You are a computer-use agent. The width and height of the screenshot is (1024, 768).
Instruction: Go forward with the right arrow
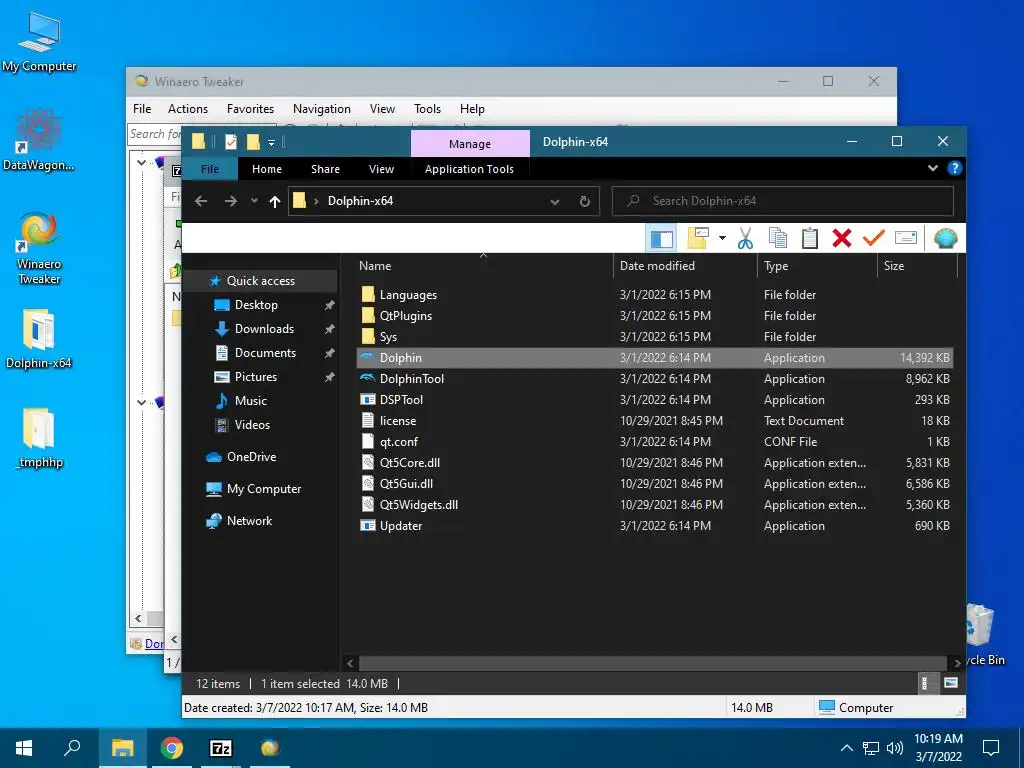[x=231, y=201]
